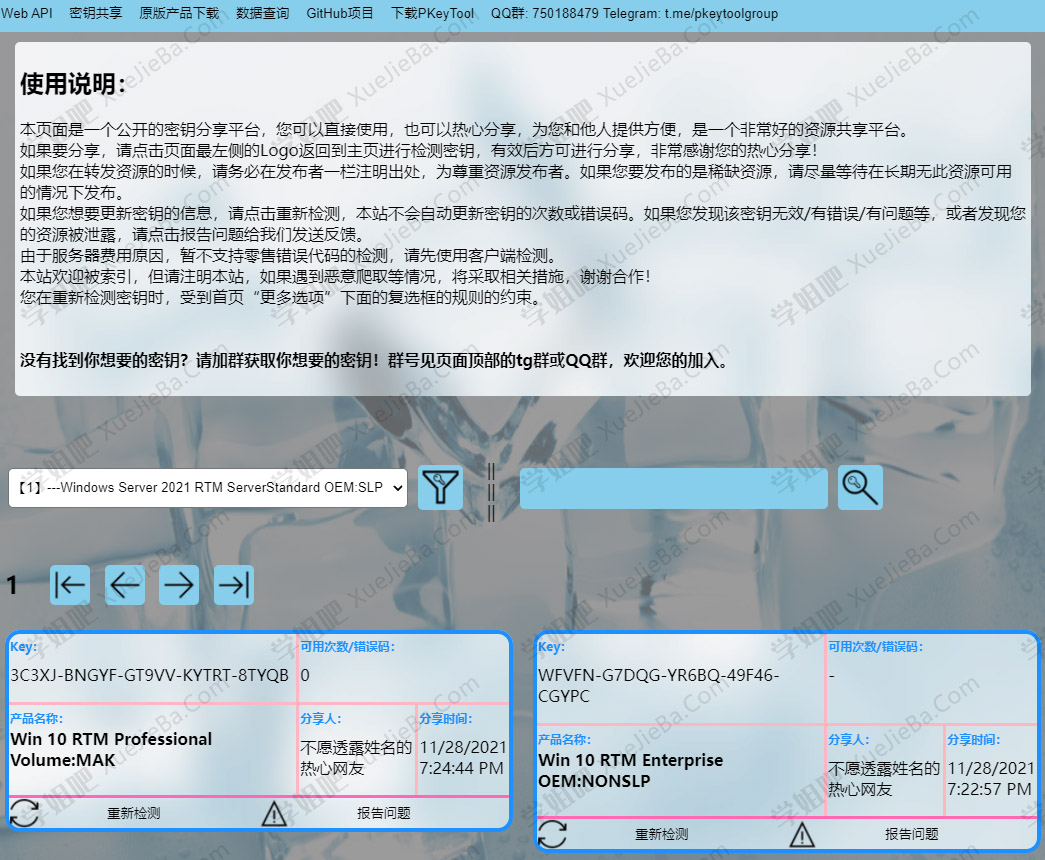Open Web API menu item
The image size is (1045, 860).
(27, 13)
